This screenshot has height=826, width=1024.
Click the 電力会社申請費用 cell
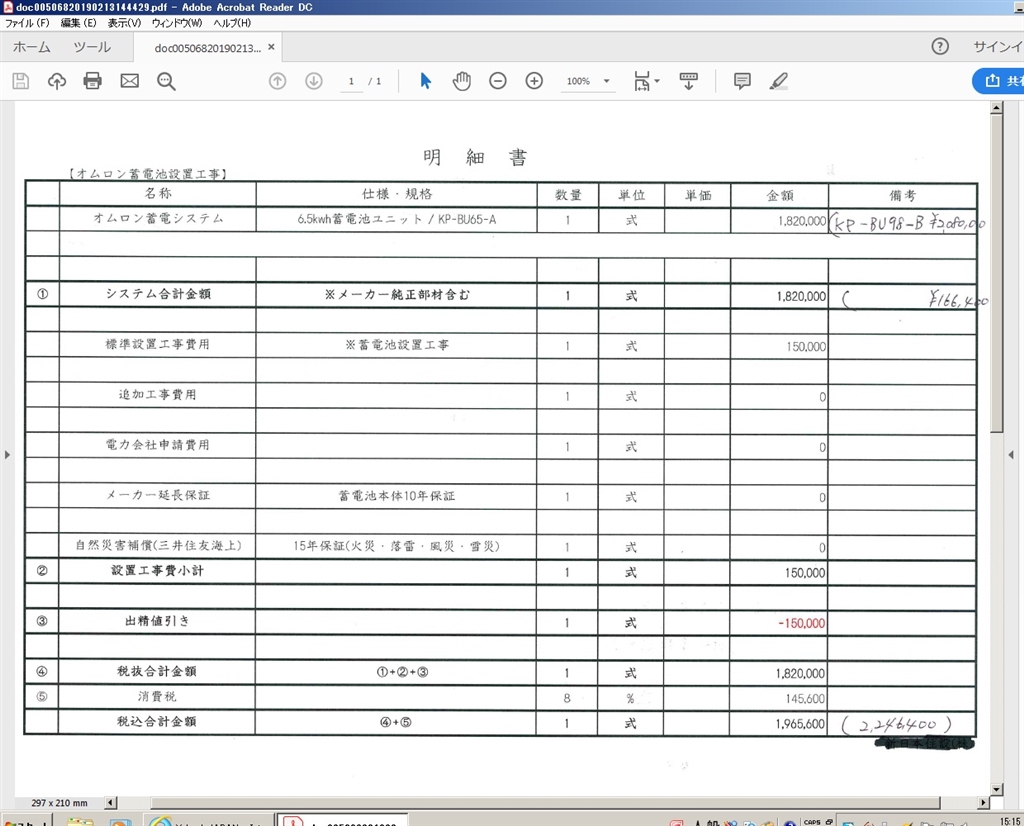tap(158, 445)
